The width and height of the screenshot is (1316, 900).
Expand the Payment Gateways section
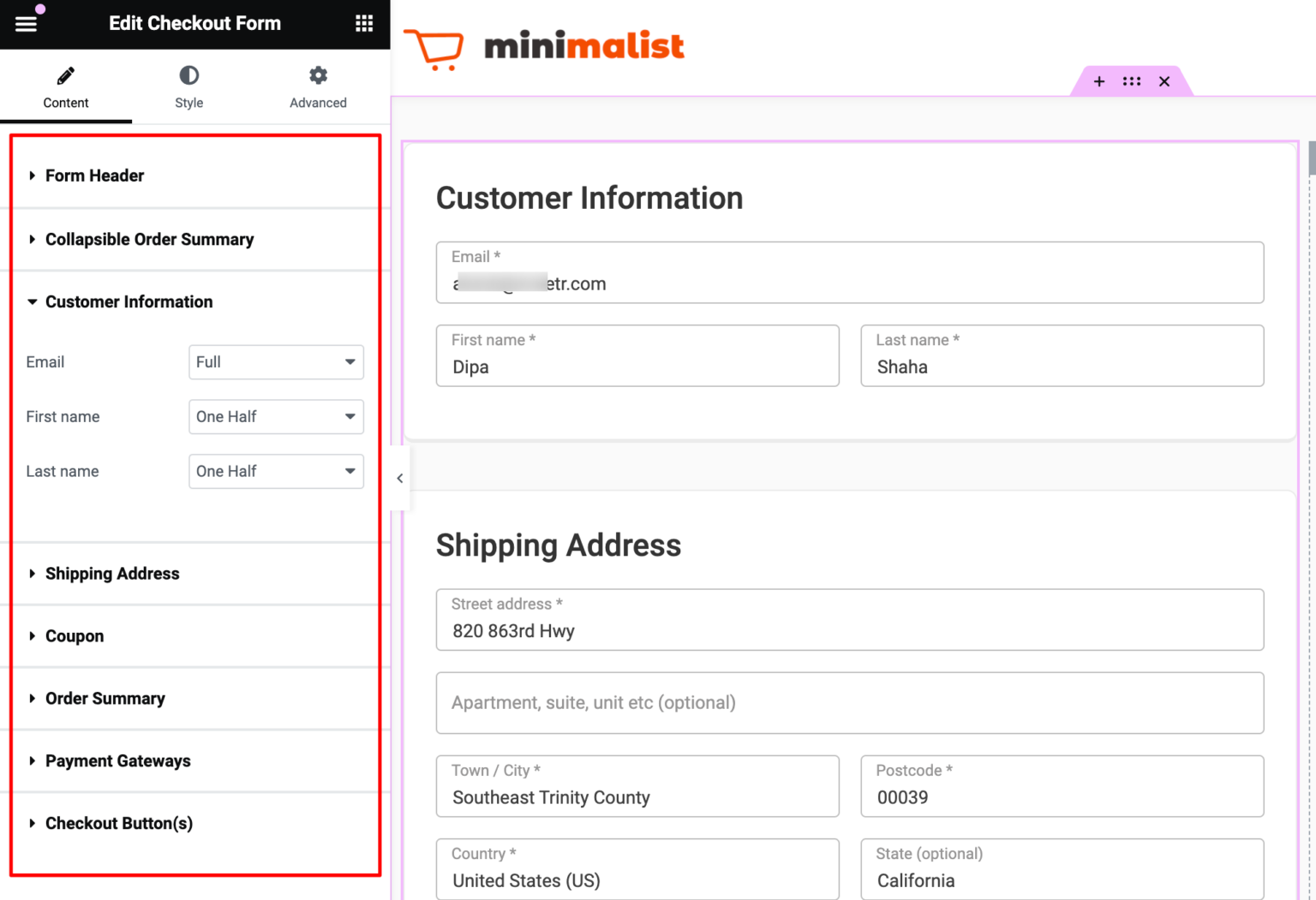[x=117, y=760]
